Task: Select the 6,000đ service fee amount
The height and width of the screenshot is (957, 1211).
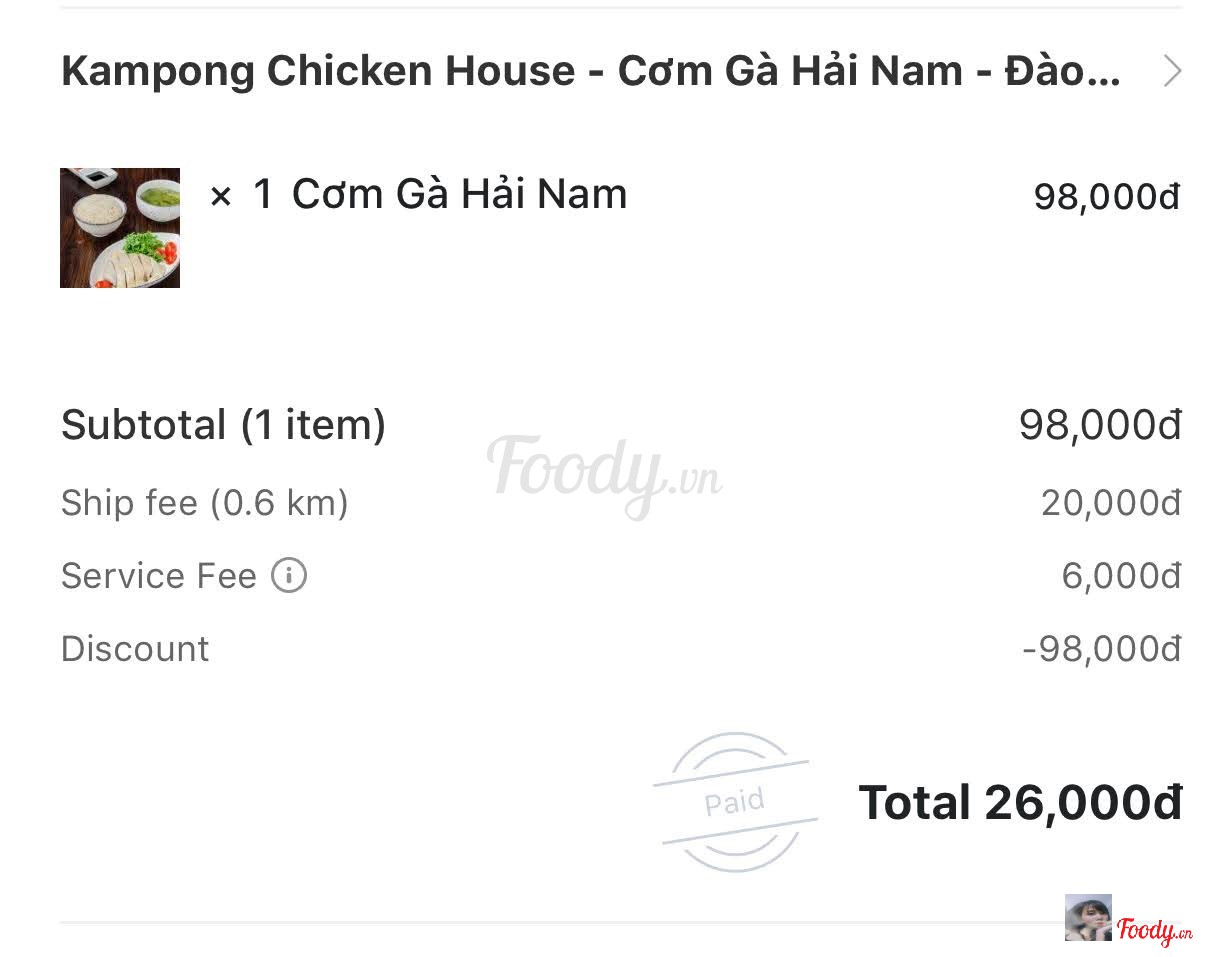Action: coord(1120,576)
